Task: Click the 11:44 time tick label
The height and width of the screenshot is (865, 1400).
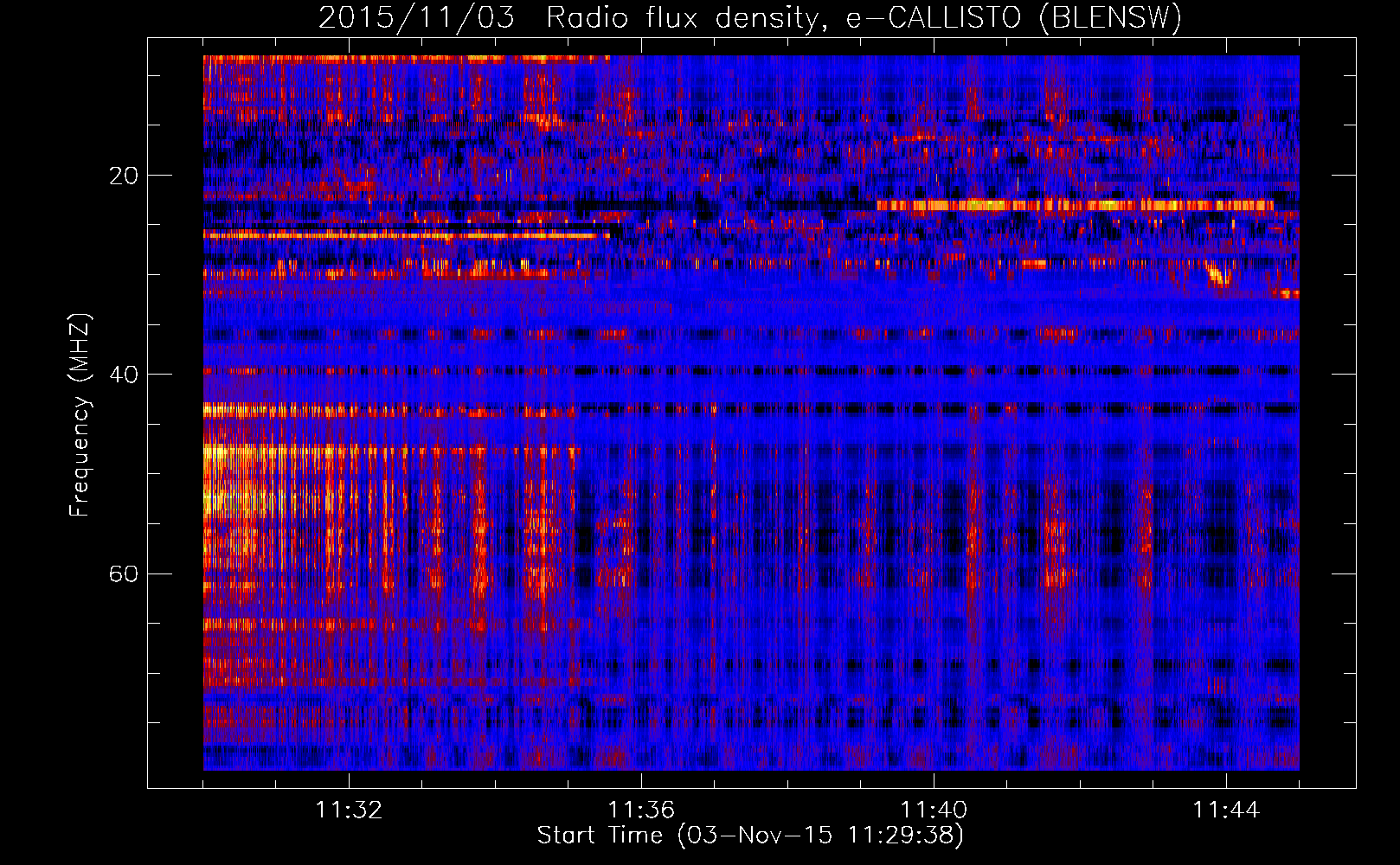Action: [1226, 811]
